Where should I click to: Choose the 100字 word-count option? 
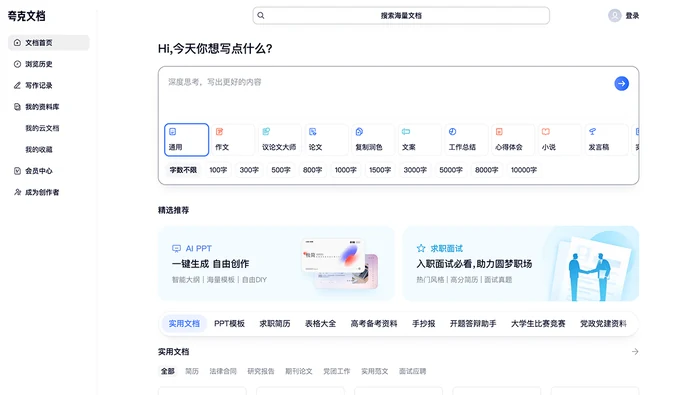[x=218, y=170]
